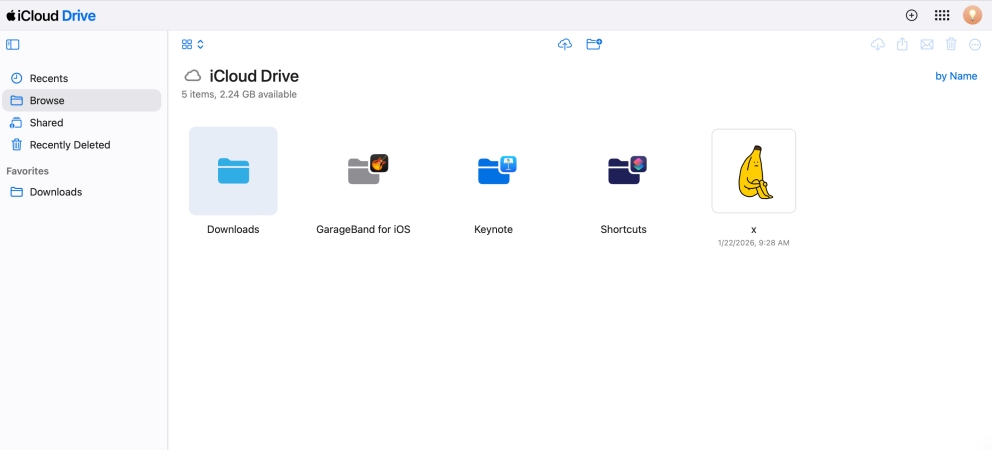Select the Downloads folder icon in grid
The height and width of the screenshot is (450, 992).
coord(233,171)
